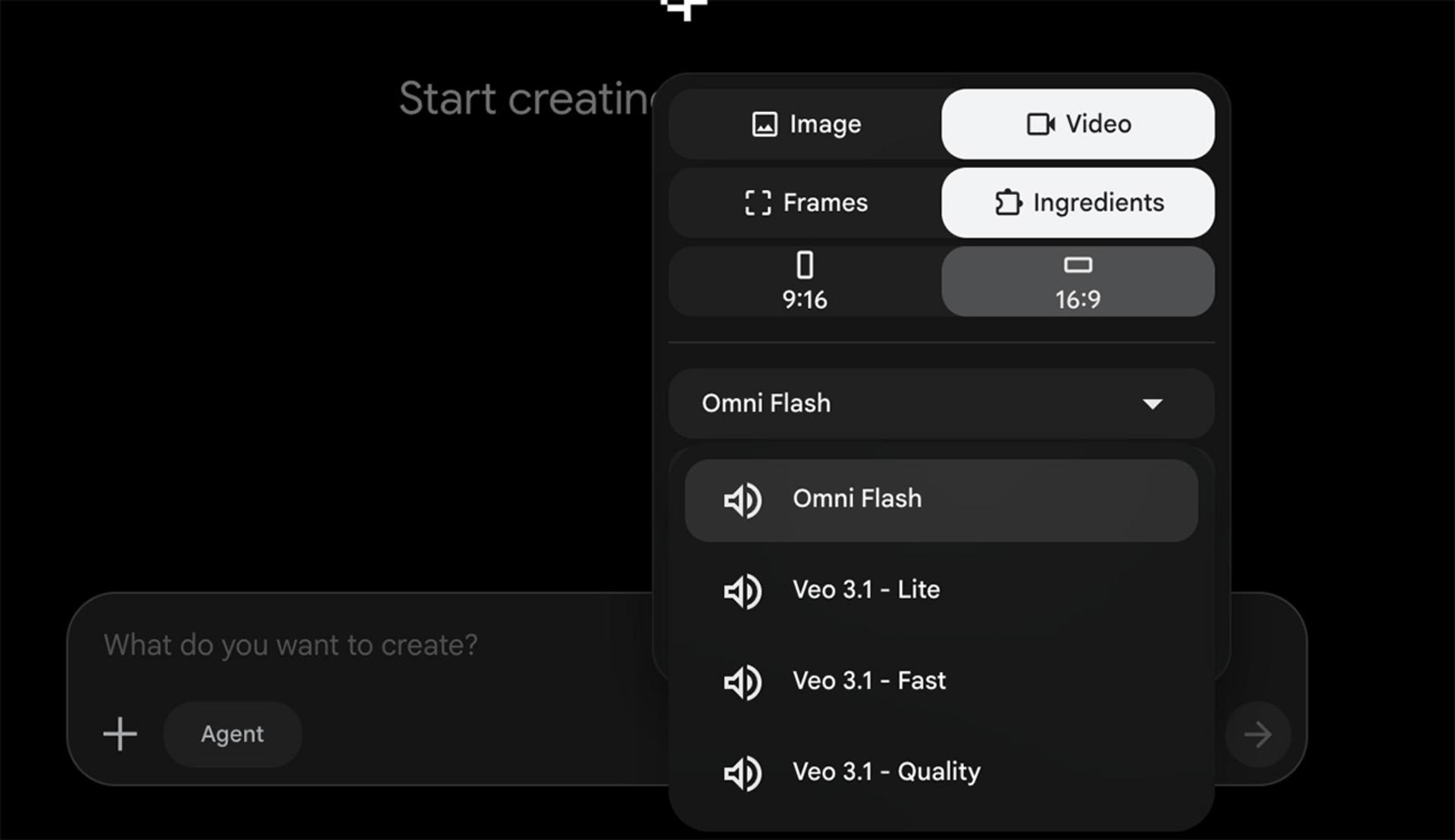The height and width of the screenshot is (840, 1455).
Task: Select the 16:9 landscape aspect ratio
Action: (x=1078, y=281)
